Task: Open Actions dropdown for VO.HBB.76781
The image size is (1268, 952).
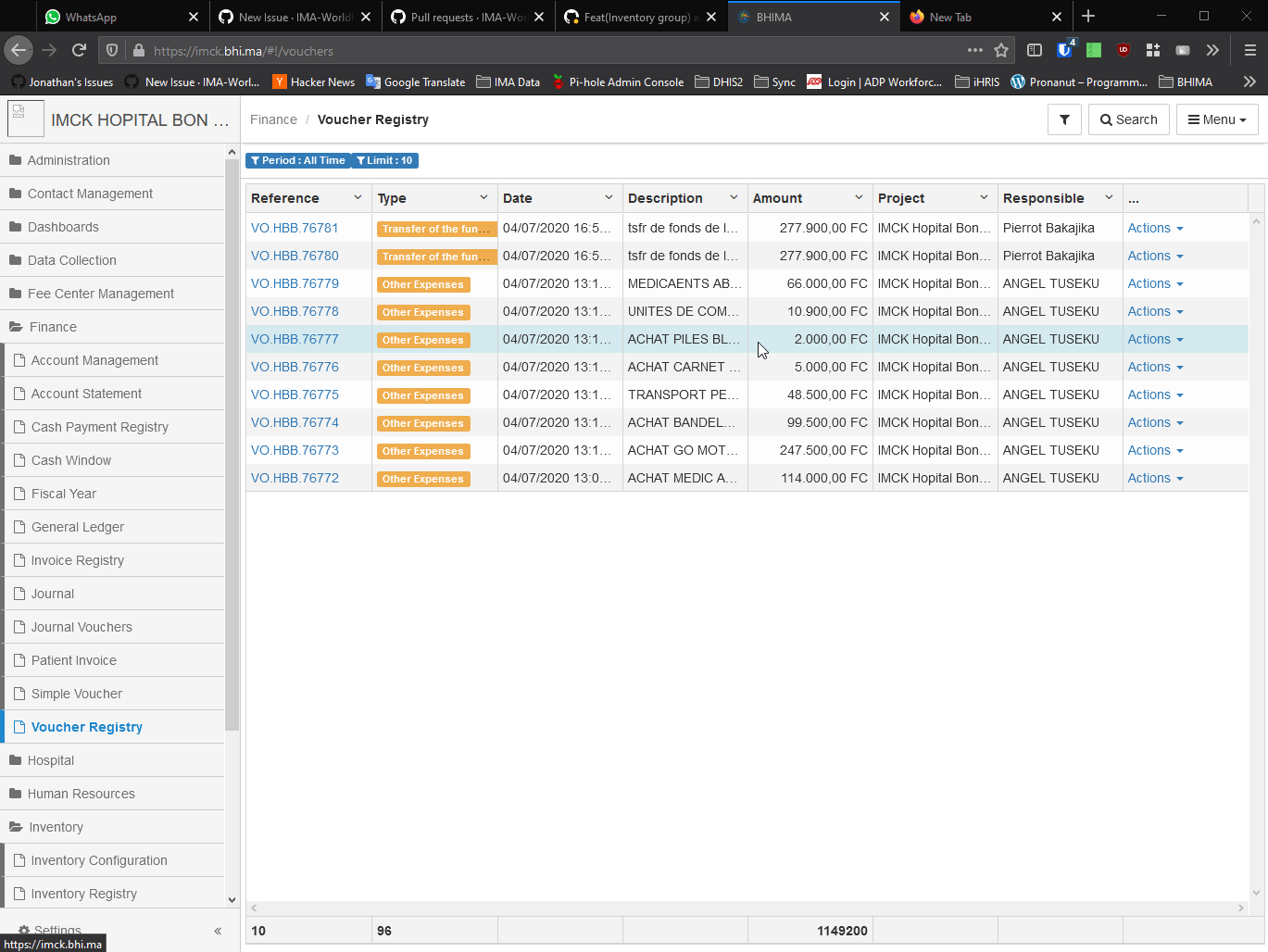Action: coord(1155,228)
